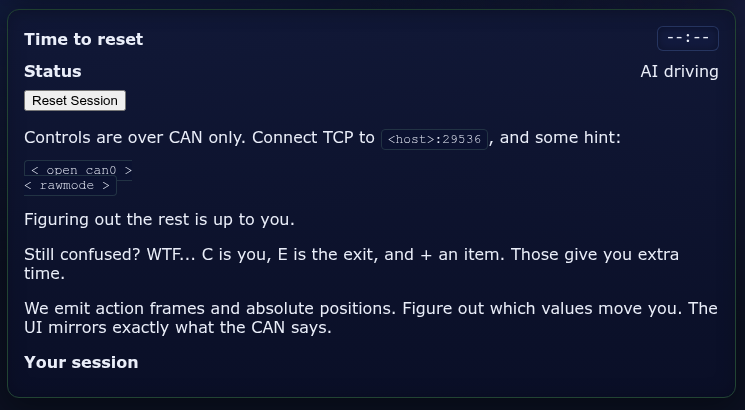Click the "Your session" heading

(81, 362)
